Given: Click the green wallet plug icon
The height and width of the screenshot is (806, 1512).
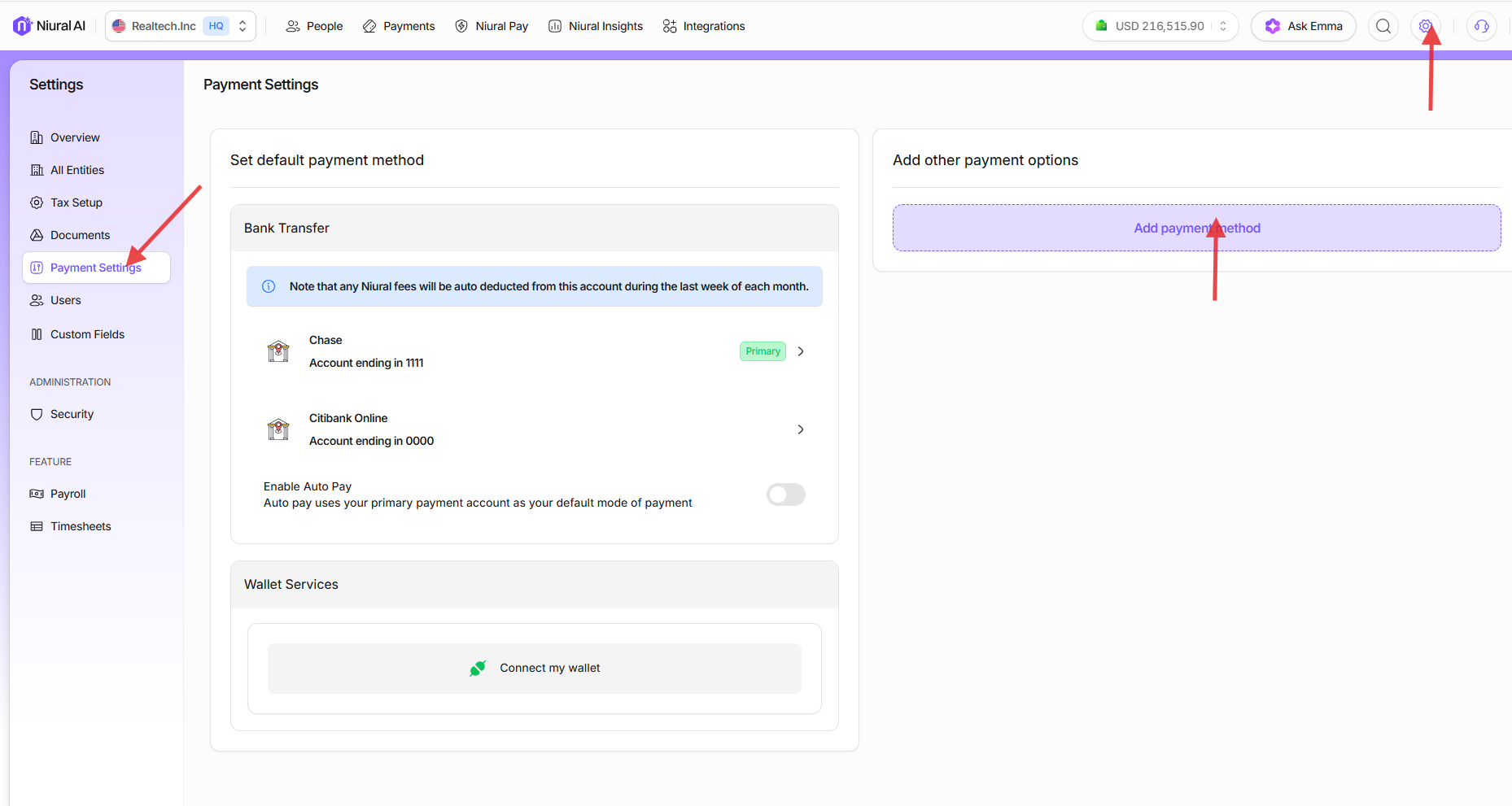Looking at the screenshot, I should coord(478,668).
